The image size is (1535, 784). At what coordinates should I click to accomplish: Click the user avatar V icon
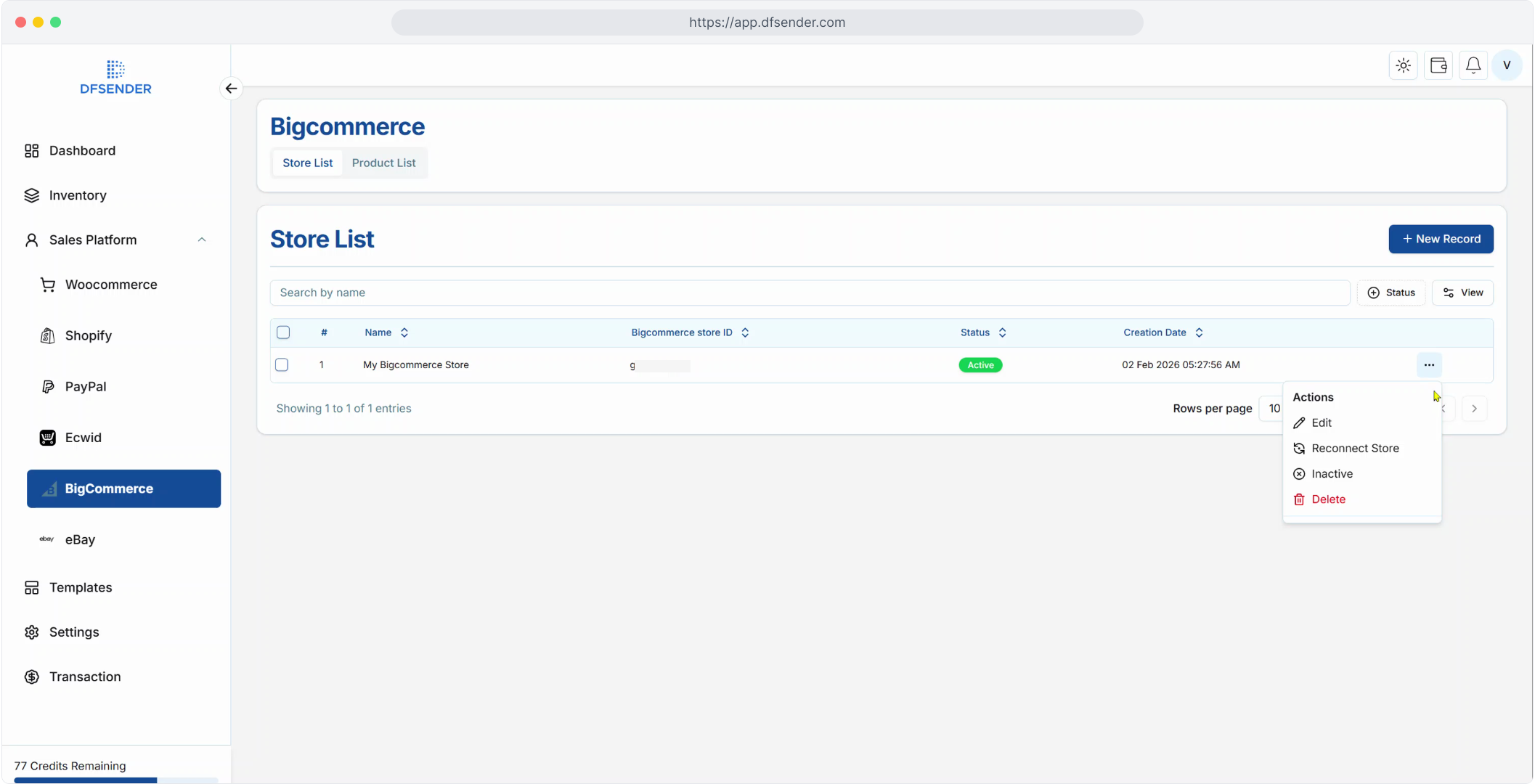(1507, 65)
